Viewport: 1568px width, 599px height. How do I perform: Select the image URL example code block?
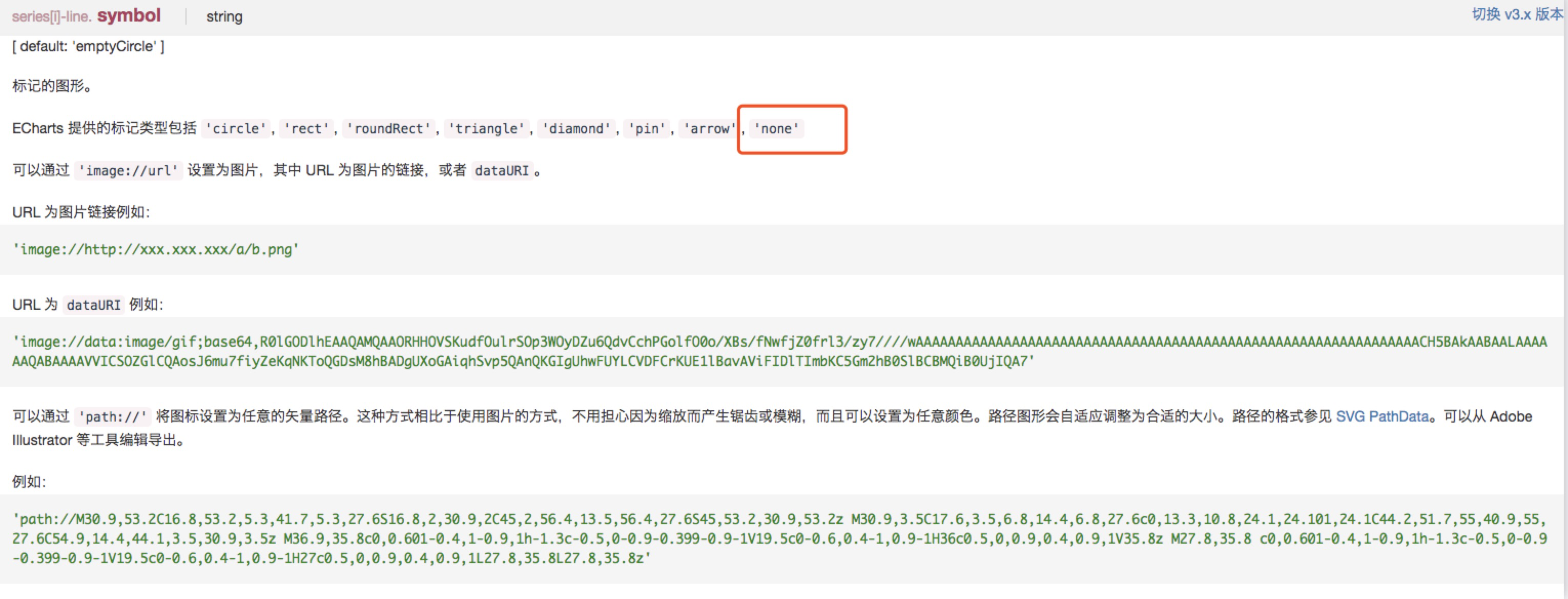click(155, 249)
